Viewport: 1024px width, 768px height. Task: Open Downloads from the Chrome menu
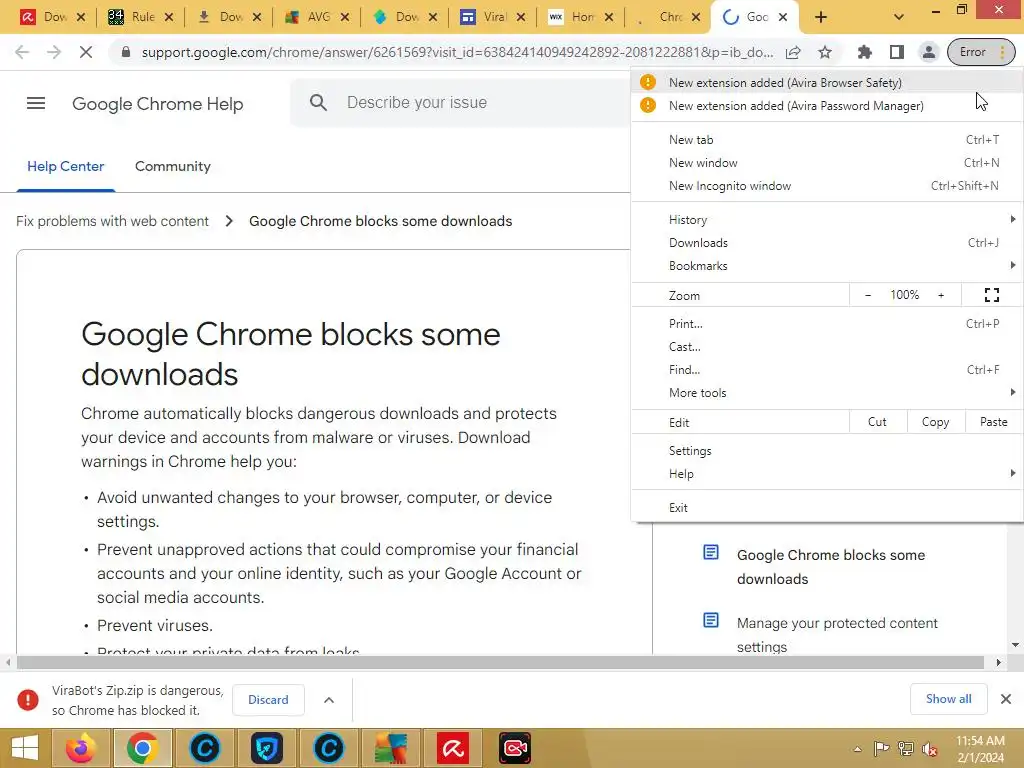point(827,243)
